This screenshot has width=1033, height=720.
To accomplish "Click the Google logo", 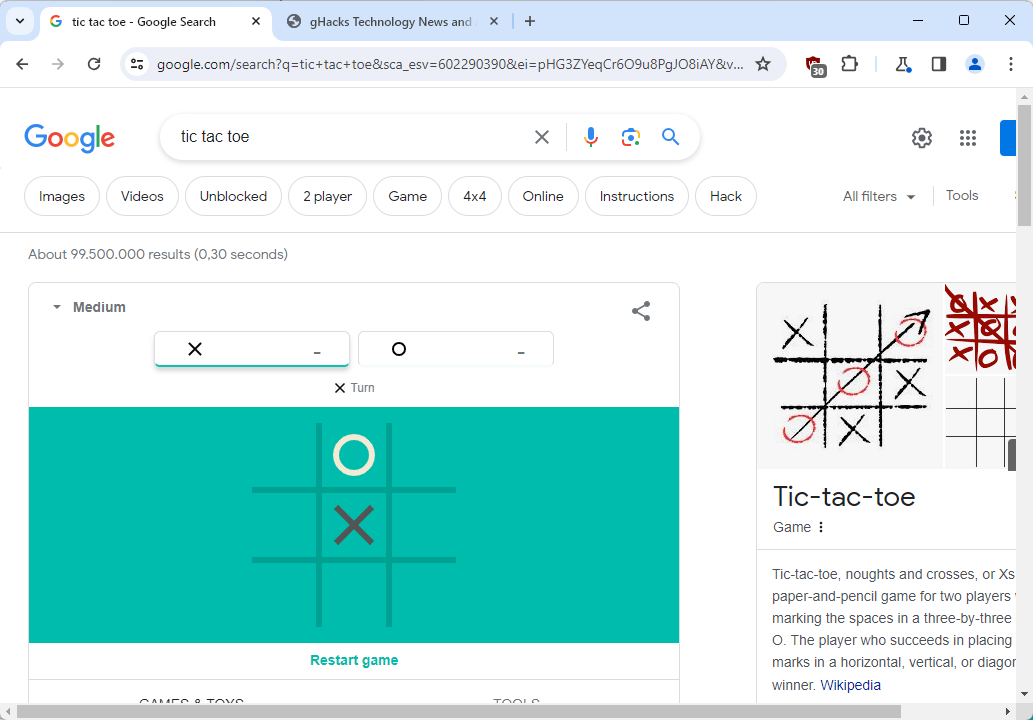I will click(x=70, y=138).
